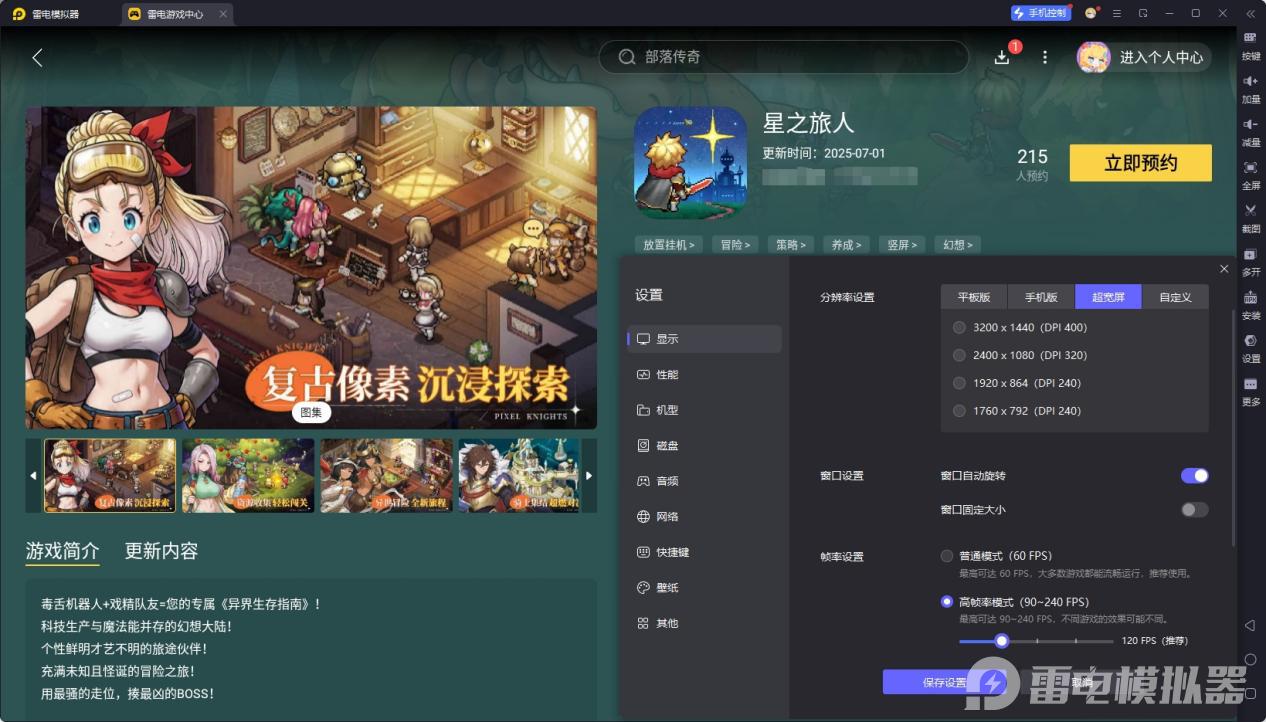Toggle 窗口固定大小 switch
1266x722 pixels.
pyautogui.click(x=1194, y=509)
